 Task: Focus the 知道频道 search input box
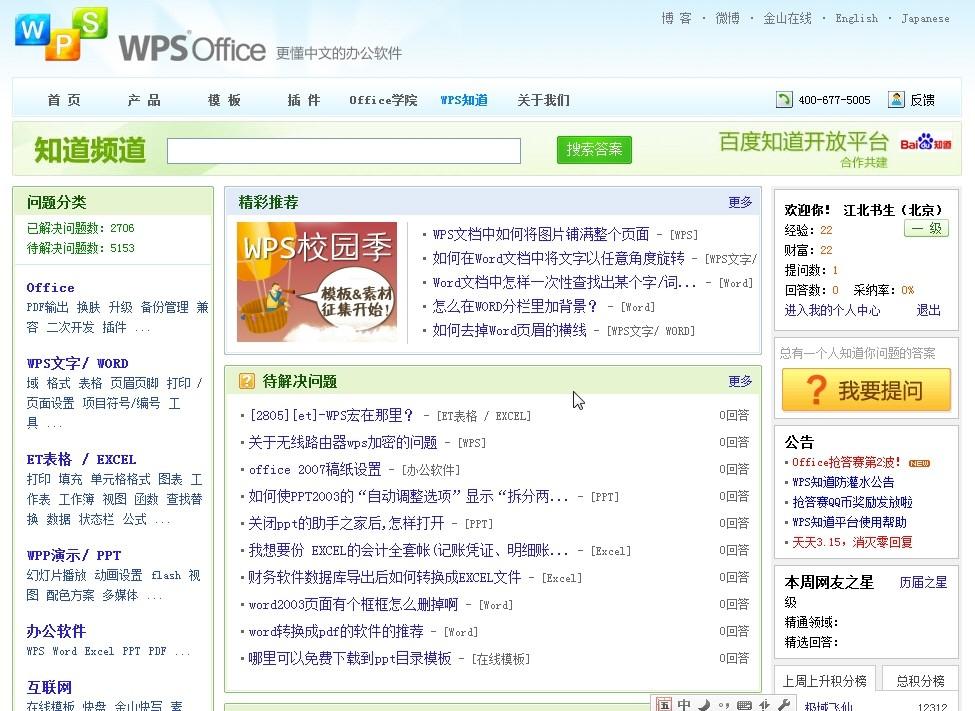[344, 151]
